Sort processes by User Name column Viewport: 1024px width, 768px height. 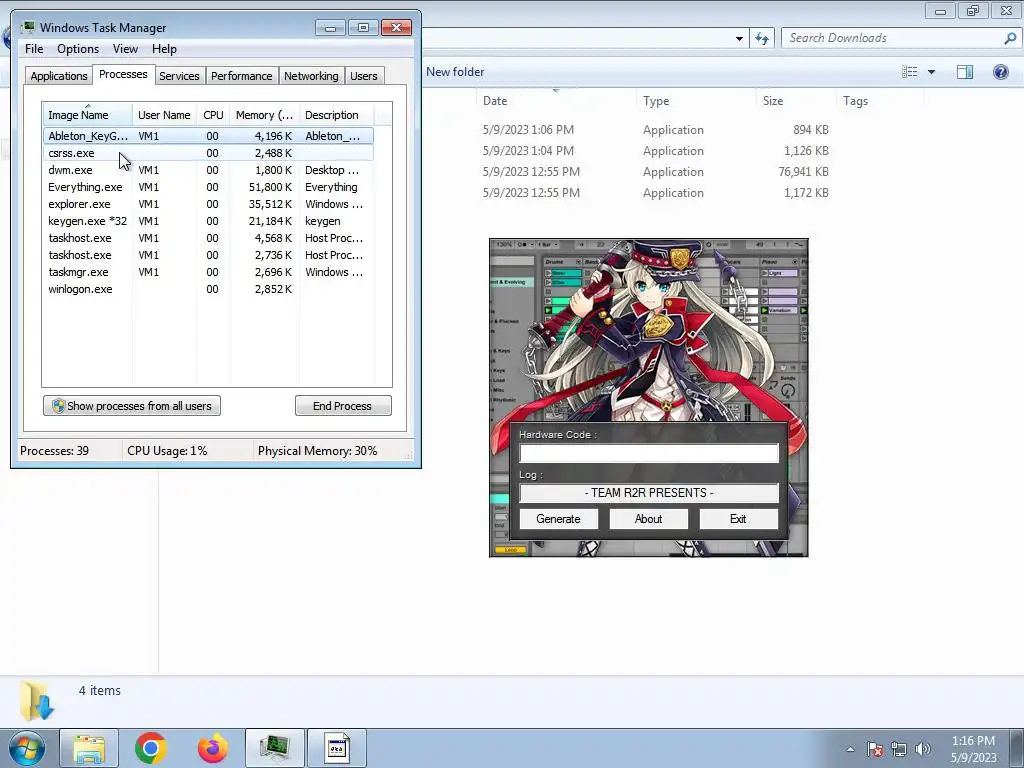click(x=164, y=115)
